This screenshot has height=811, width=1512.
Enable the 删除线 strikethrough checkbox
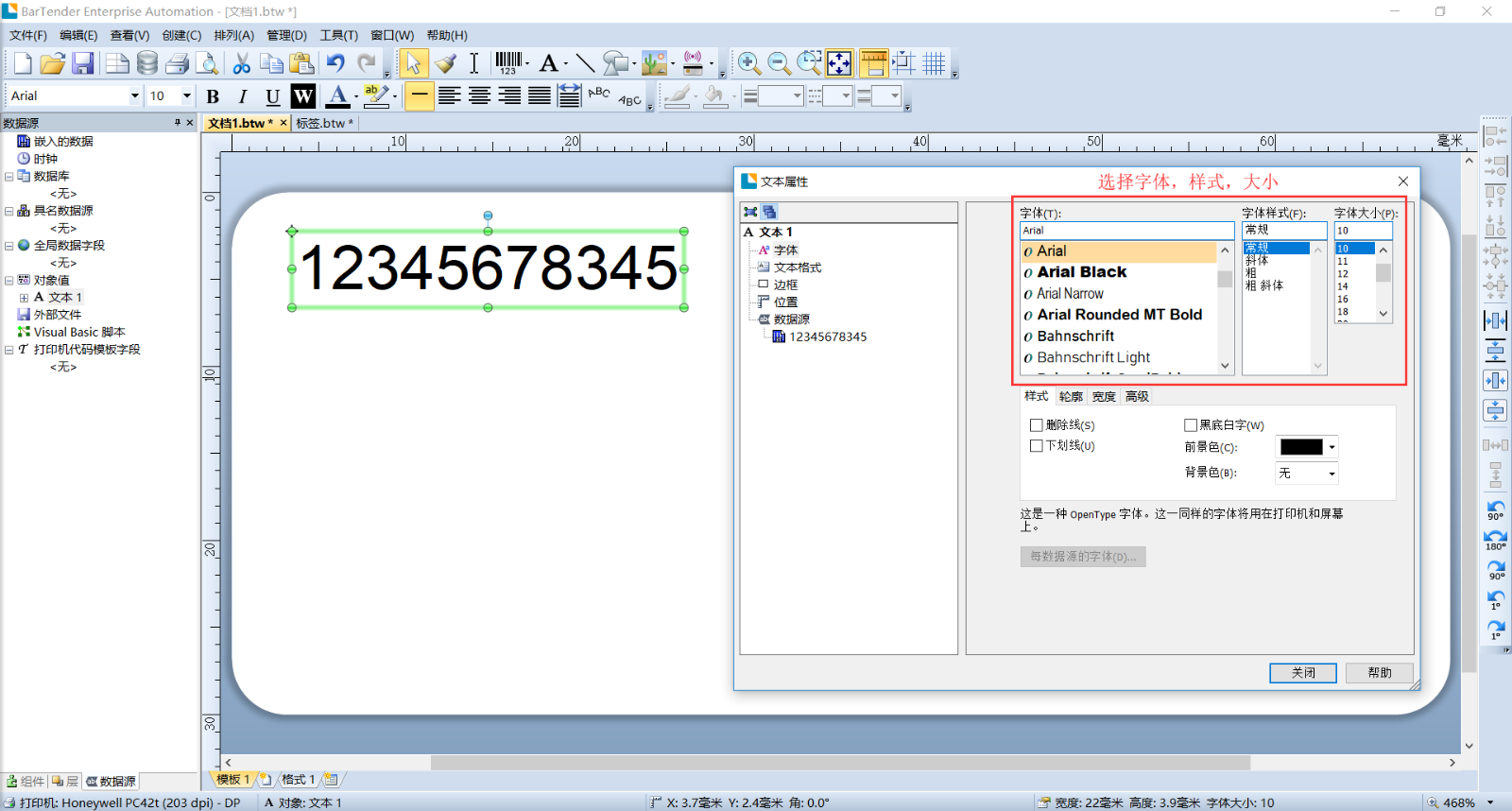1037,425
